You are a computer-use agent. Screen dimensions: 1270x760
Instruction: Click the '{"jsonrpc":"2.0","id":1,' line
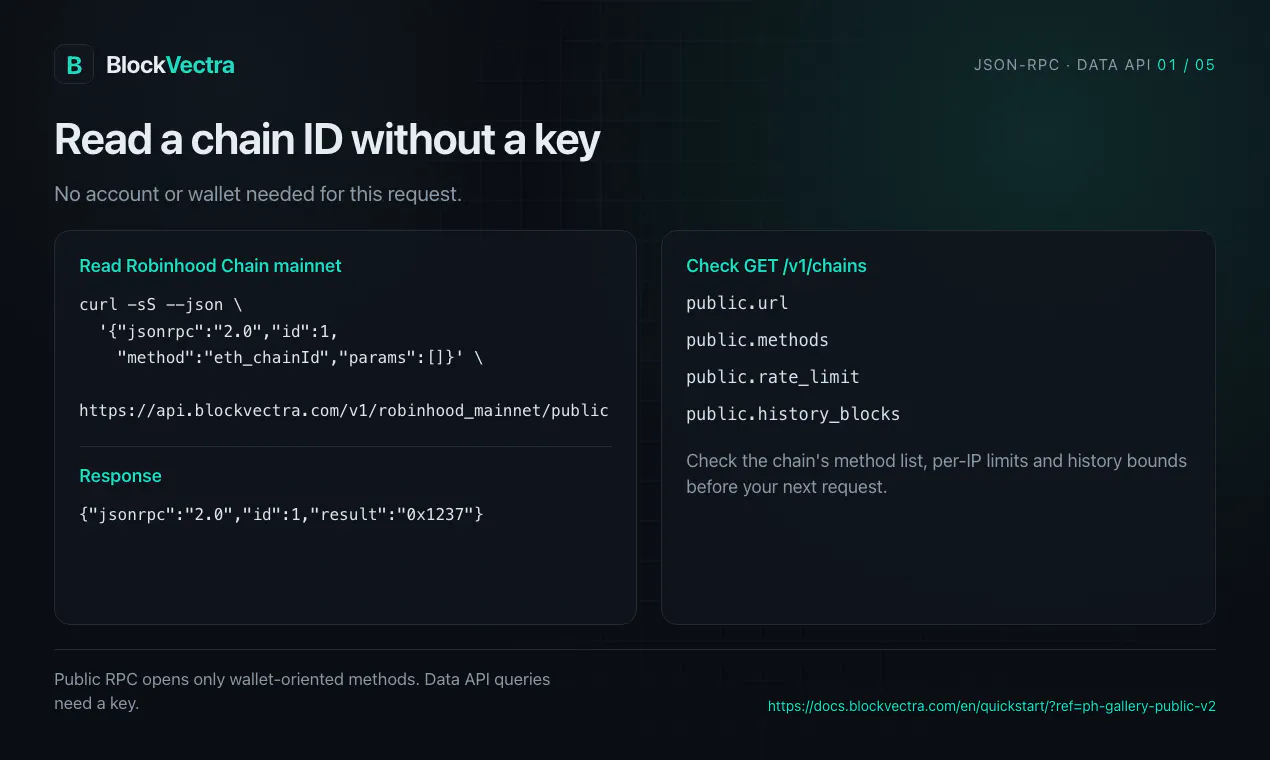coord(219,330)
